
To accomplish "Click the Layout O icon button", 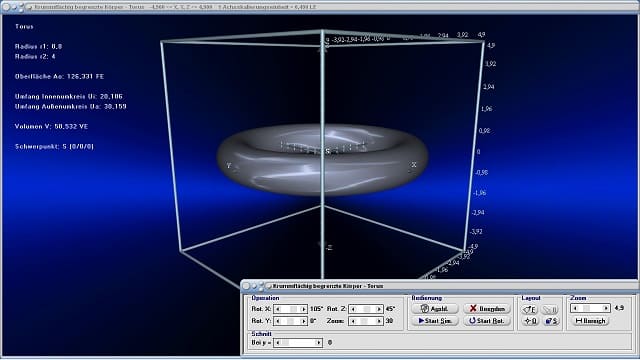I will pyautogui.click(x=529, y=321).
